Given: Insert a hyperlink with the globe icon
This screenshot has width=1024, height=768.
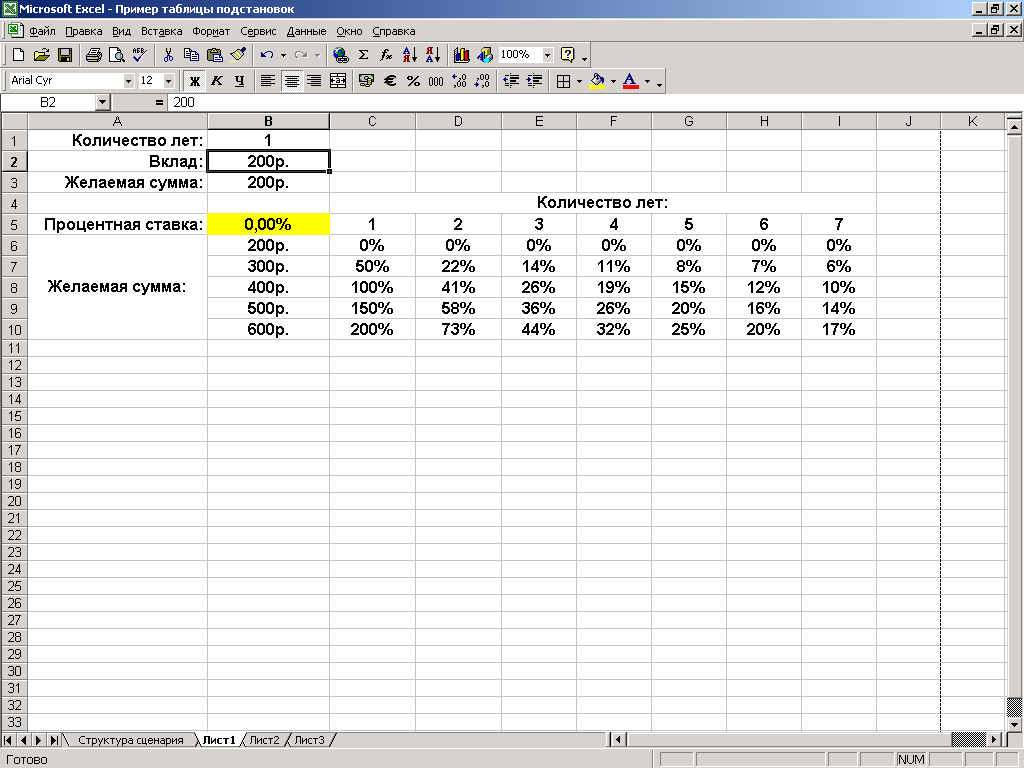Looking at the screenshot, I should click(340, 55).
